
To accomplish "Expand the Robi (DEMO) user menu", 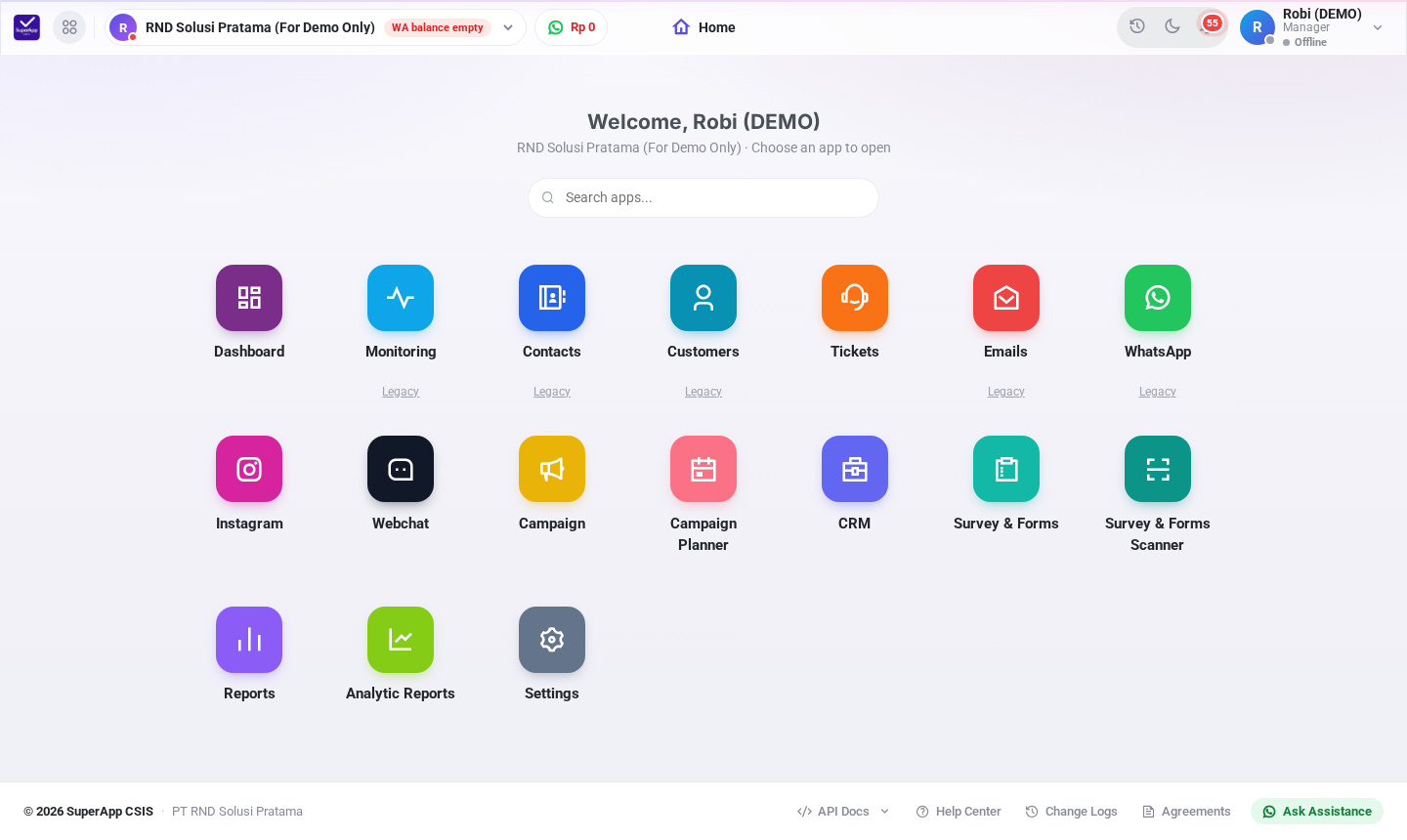I will pos(1312,27).
